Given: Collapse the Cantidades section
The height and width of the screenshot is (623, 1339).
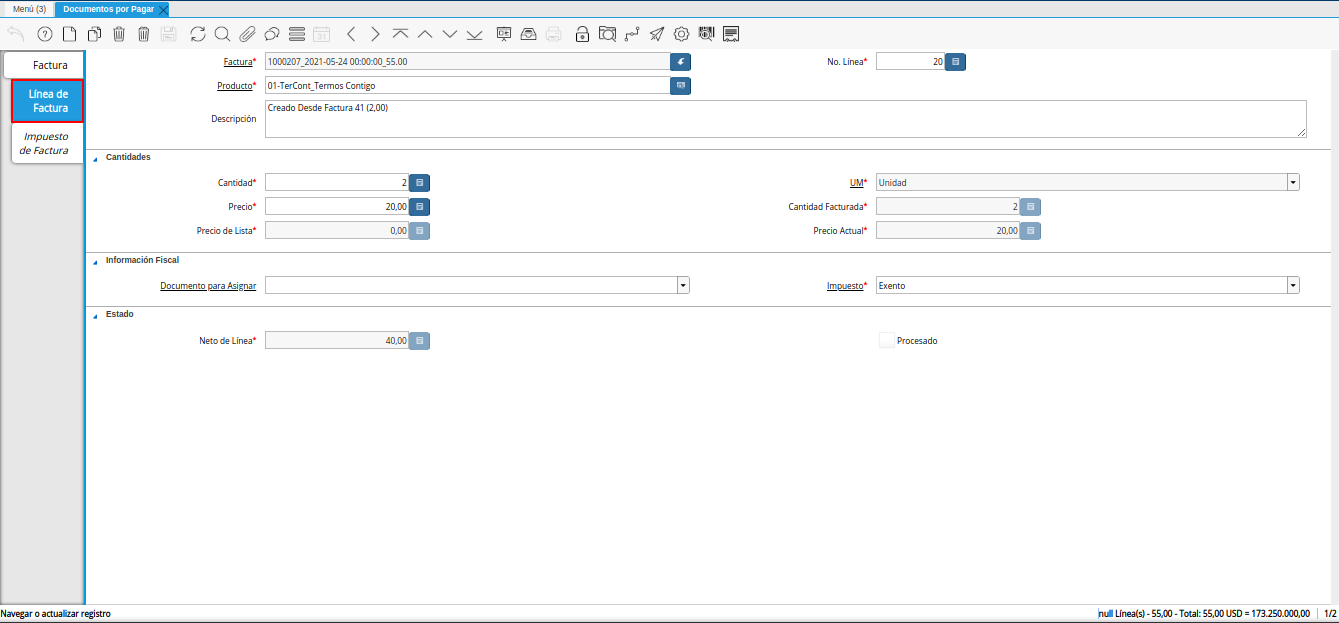Looking at the screenshot, I should coord(96,158).
